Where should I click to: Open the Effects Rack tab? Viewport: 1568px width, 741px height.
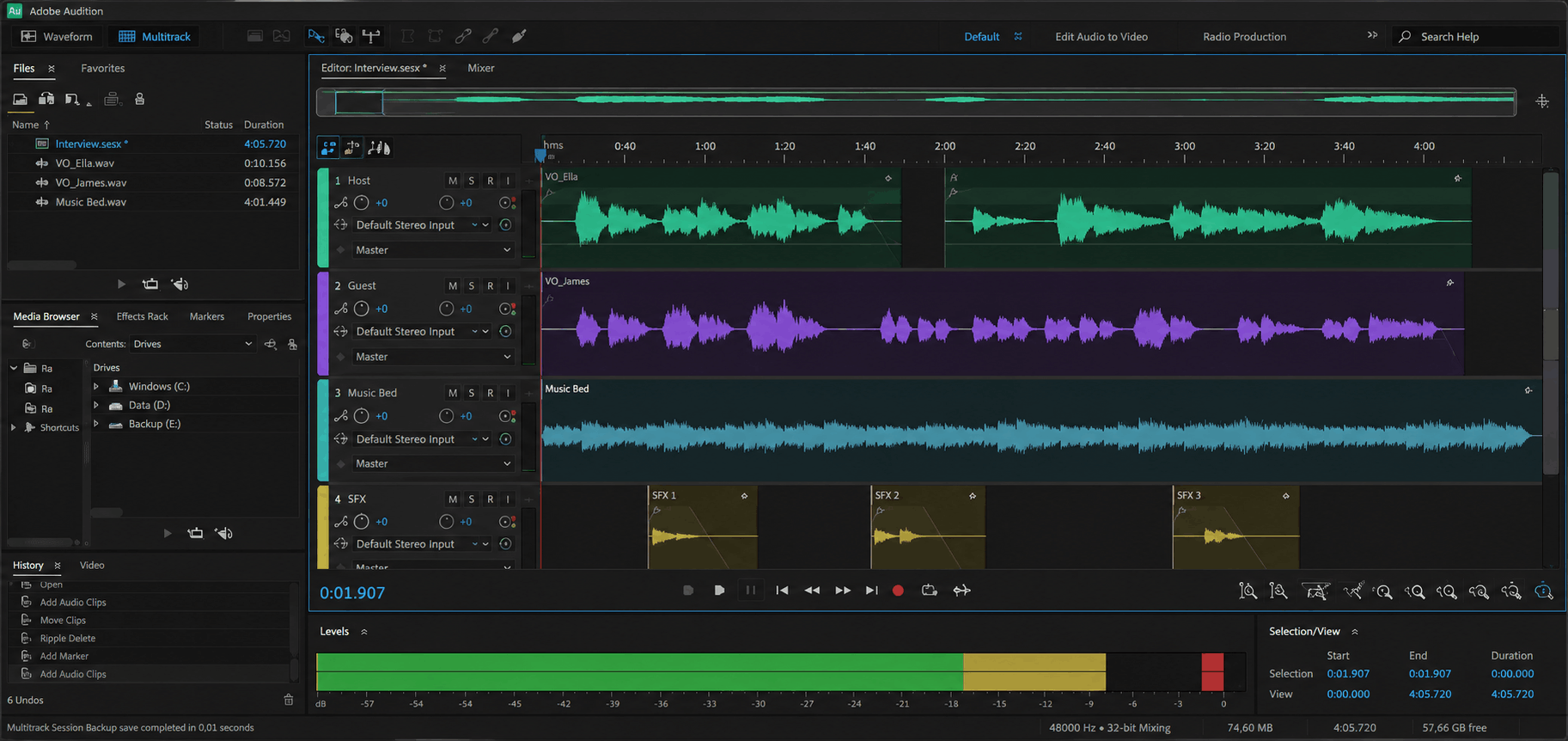click(x=143, y=316)
